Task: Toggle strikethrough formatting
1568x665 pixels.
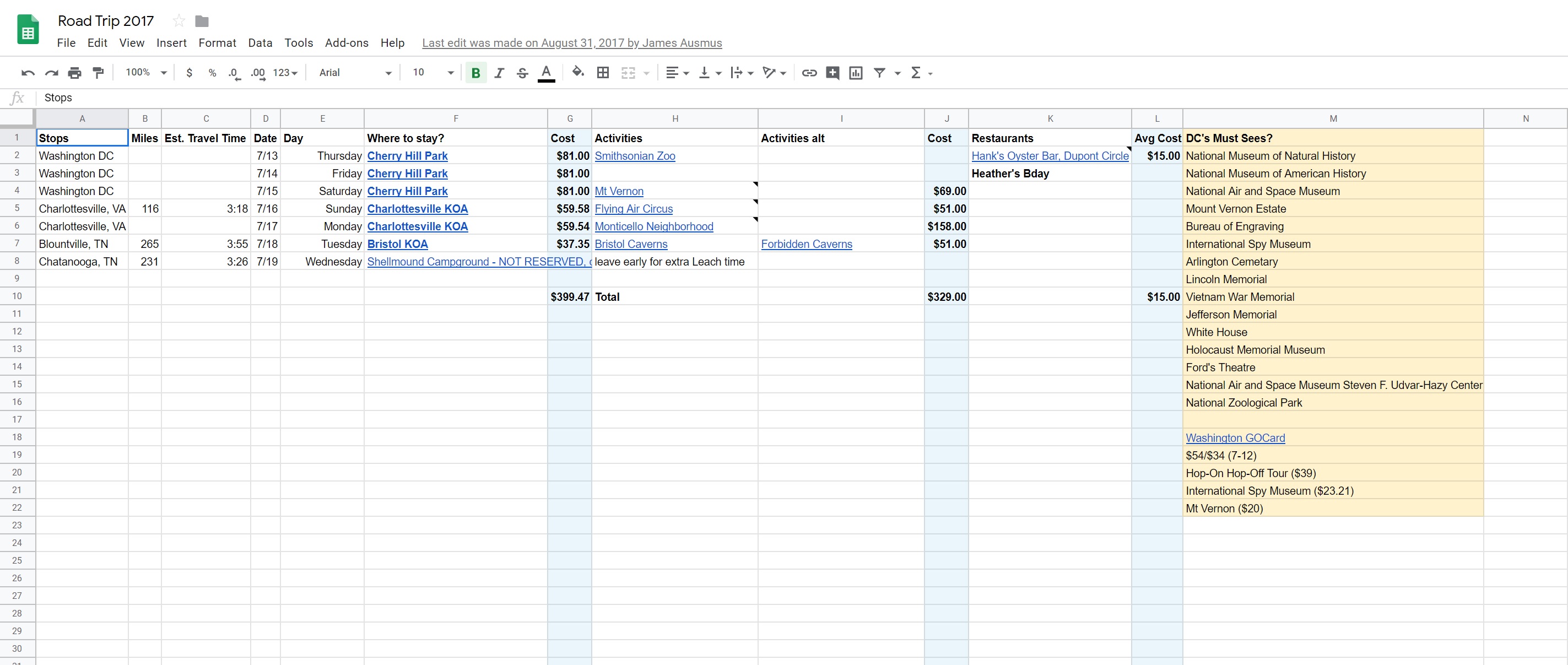Action: [522, 73]
